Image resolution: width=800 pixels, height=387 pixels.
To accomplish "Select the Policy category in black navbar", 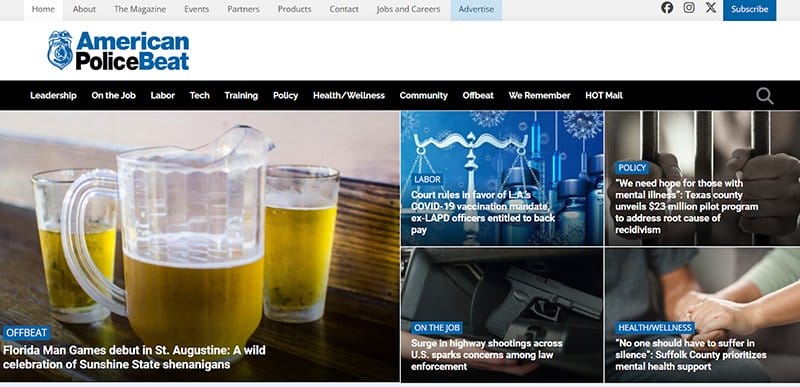I will point(285,95).
